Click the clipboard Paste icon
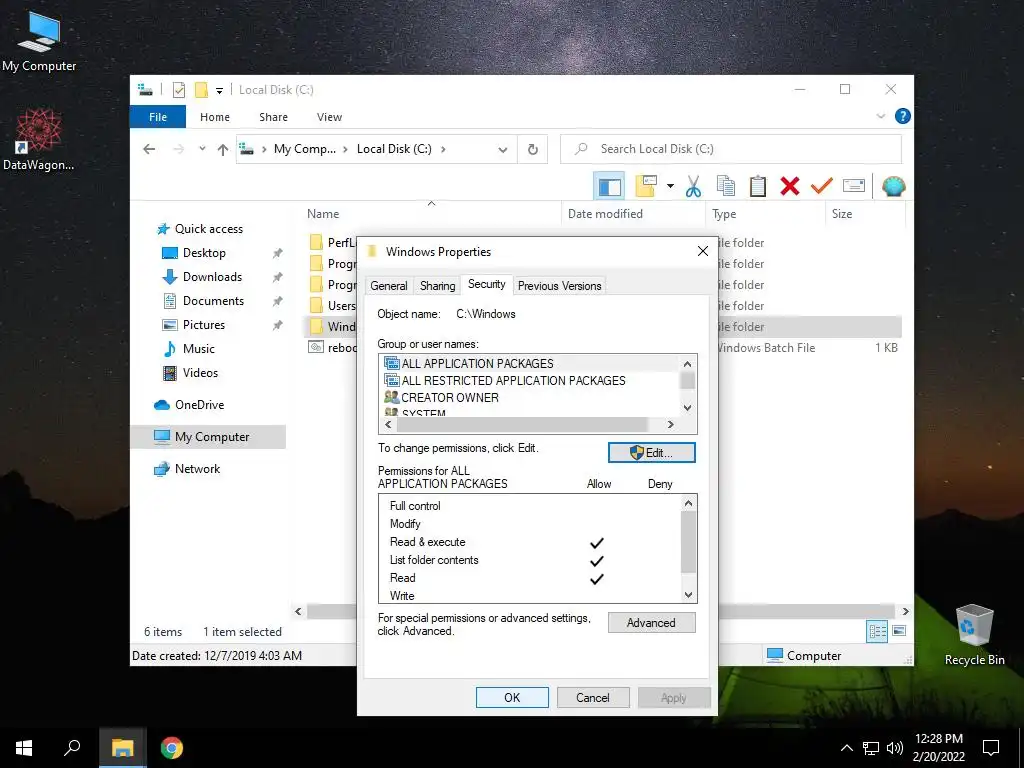 pos(758,186)
